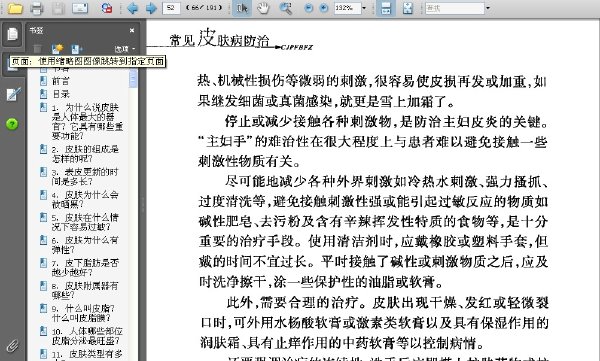Click the Save floppy disk icon
This screenshot has height=361, width=600.
tap(58, 8)
